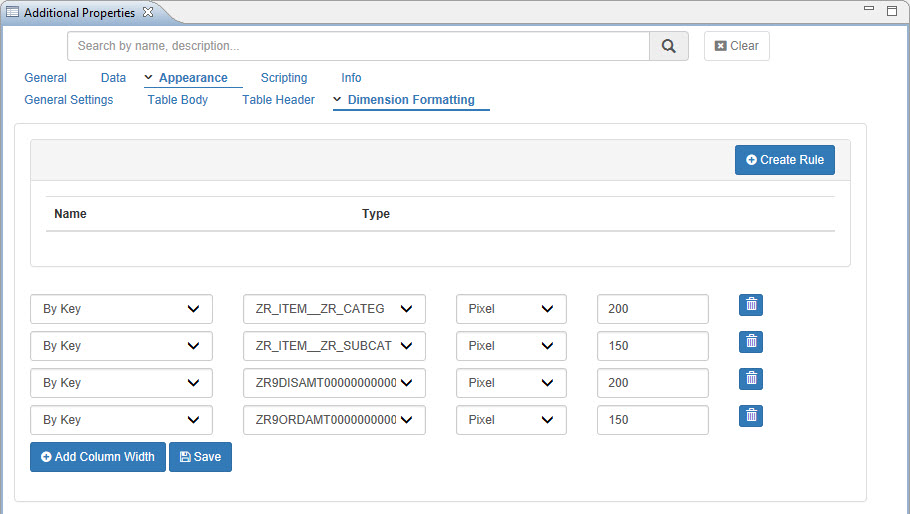Viewport: 910px width, 514px height.
Task: Minimize the Additional Properties panel
Action: [867, 11]
